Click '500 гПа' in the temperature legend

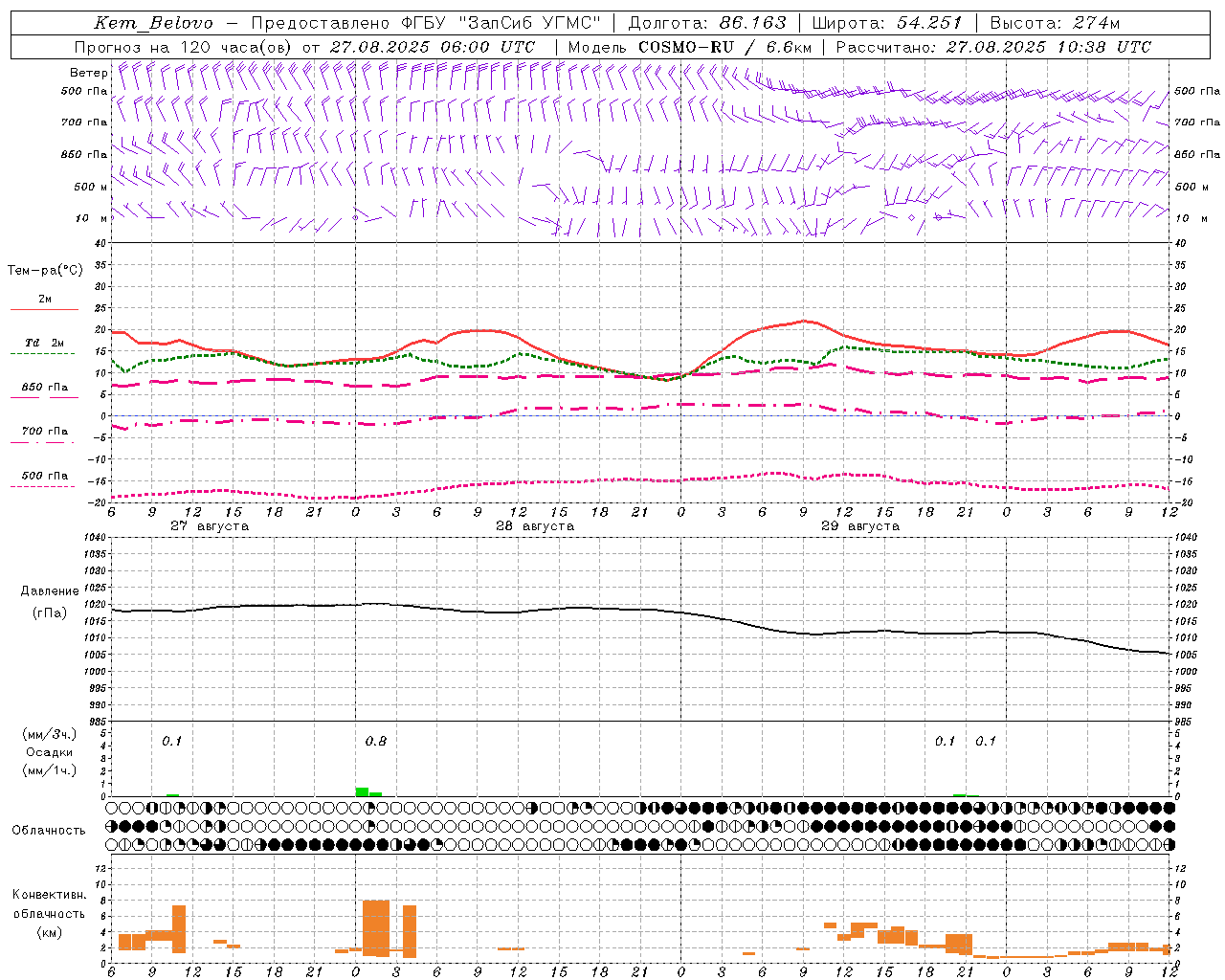tap(45, 476)
